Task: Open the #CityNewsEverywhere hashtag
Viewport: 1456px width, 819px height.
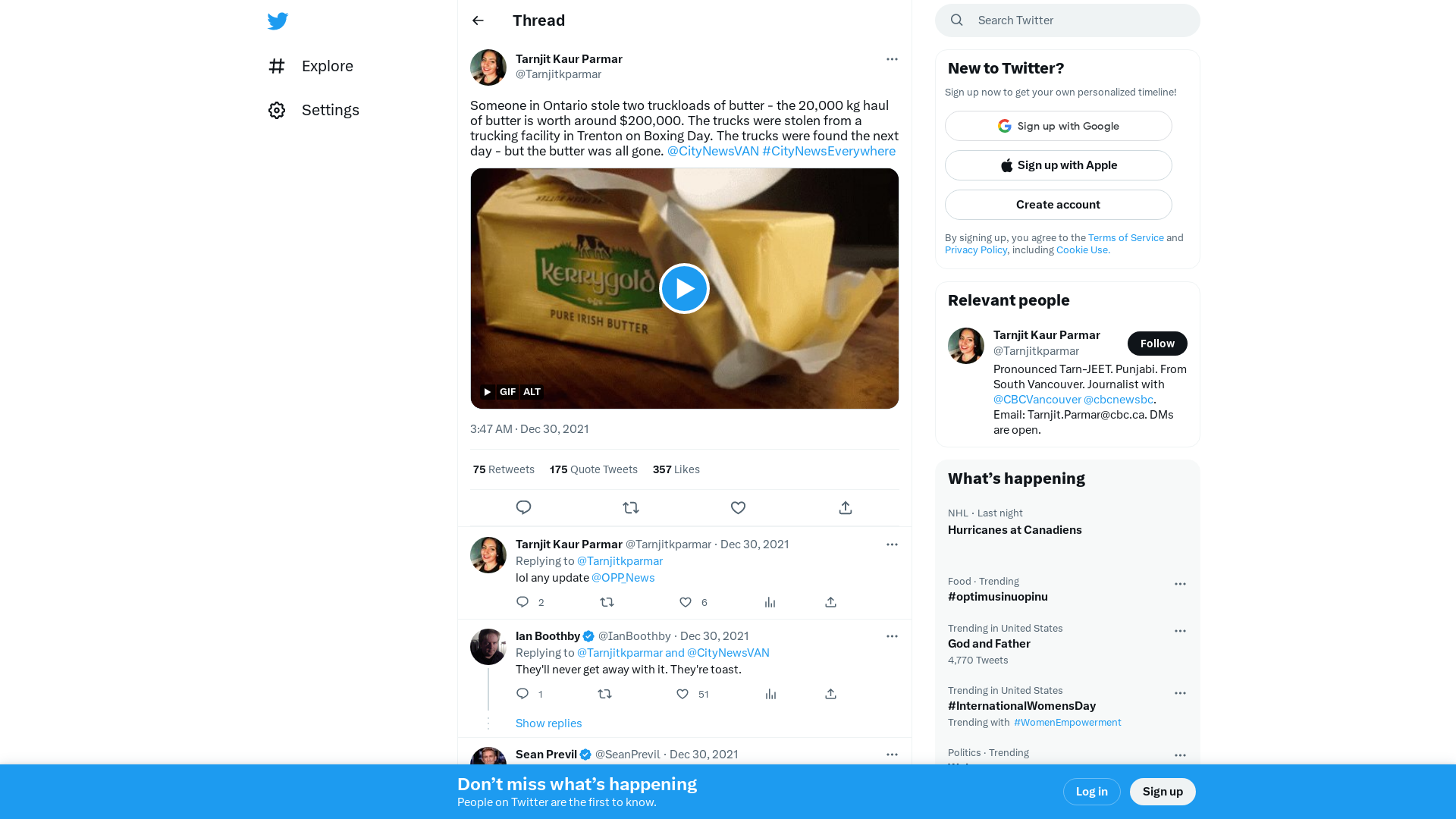Action: tap(829, 151)
